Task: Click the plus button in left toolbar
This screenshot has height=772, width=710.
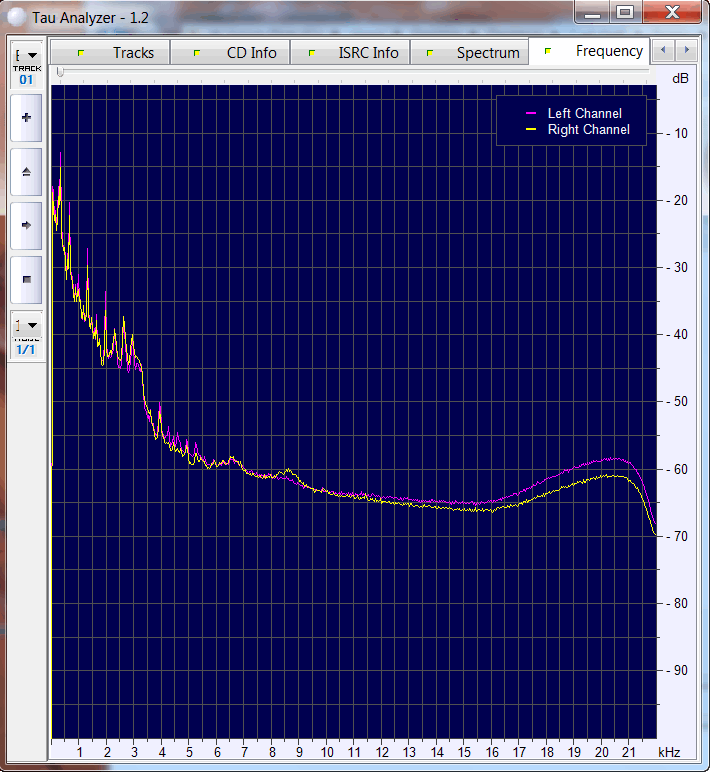Action: pyautogui.click(x=26, y=118)
